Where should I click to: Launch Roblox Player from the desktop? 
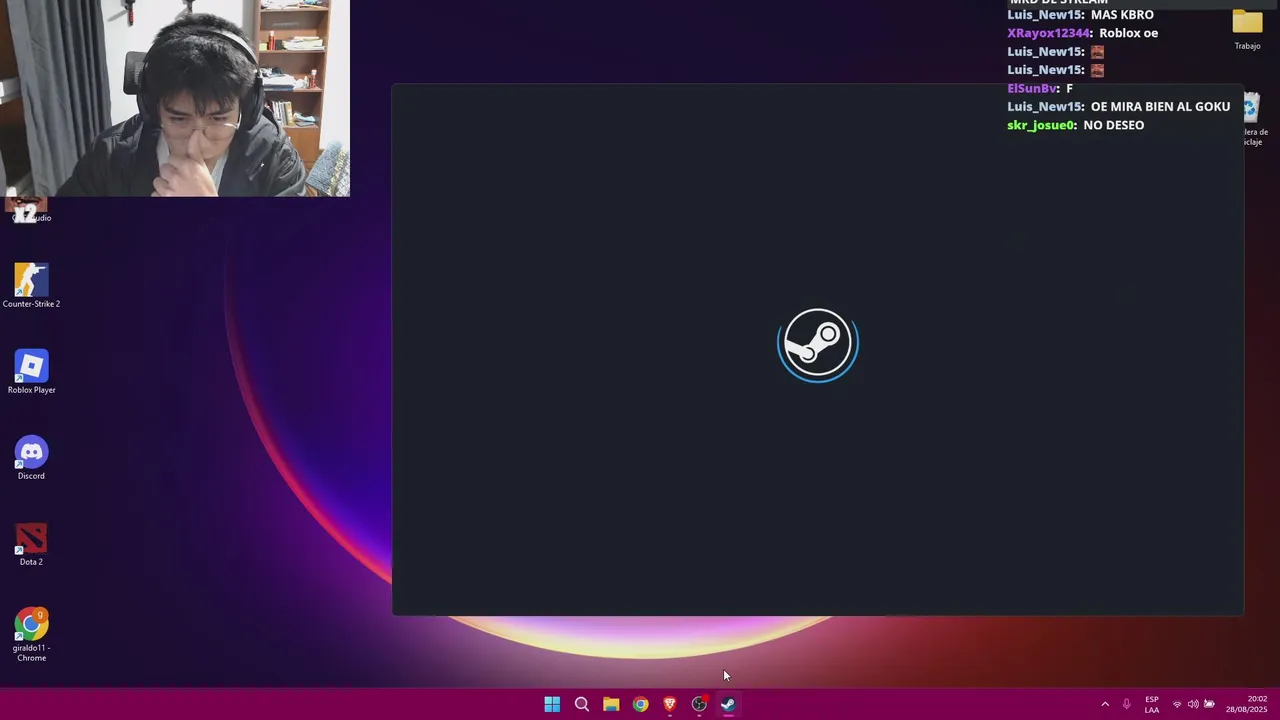tap(31, 371)
